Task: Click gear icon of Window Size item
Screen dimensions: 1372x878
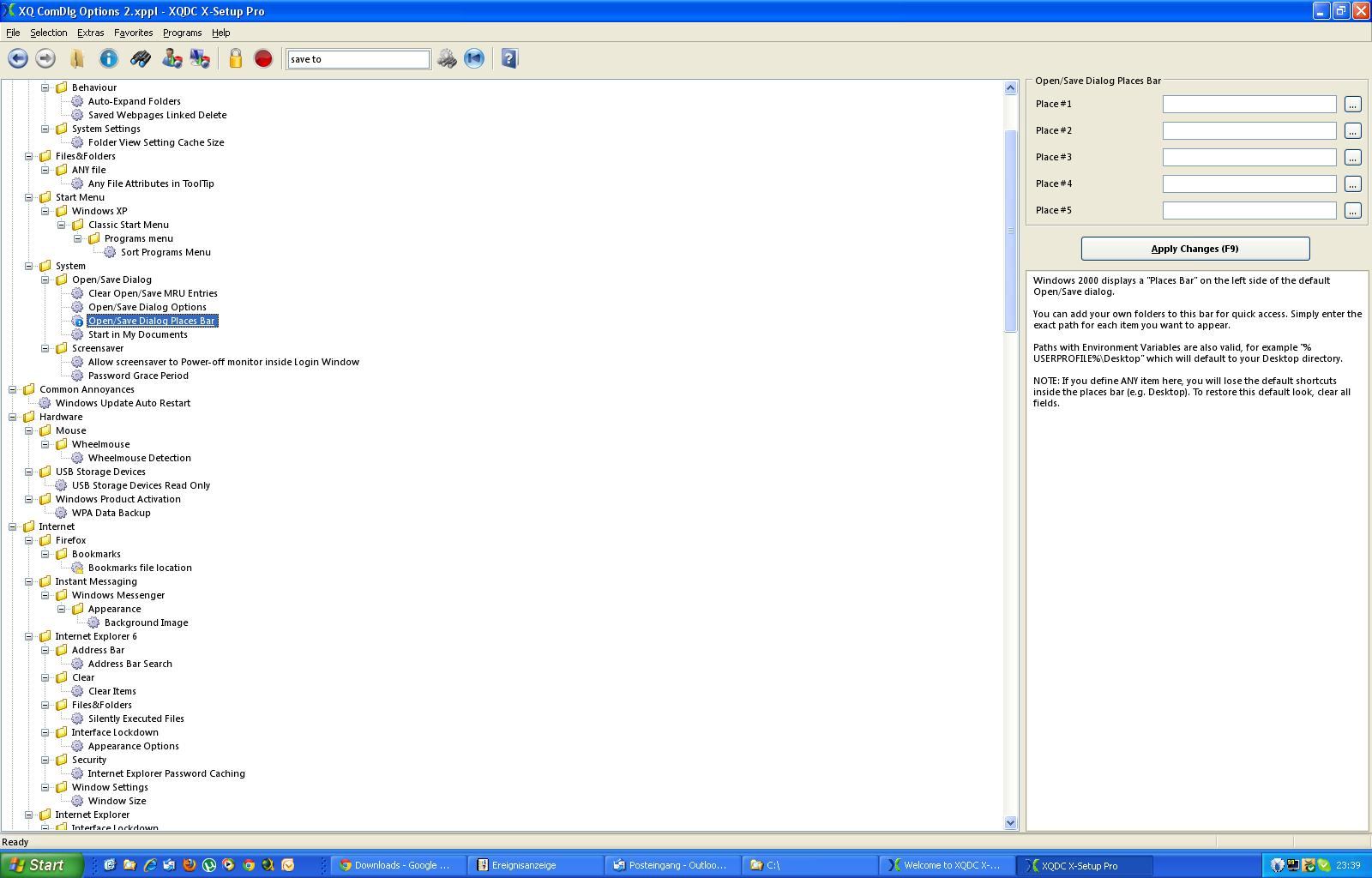Action: click(77, 801)
